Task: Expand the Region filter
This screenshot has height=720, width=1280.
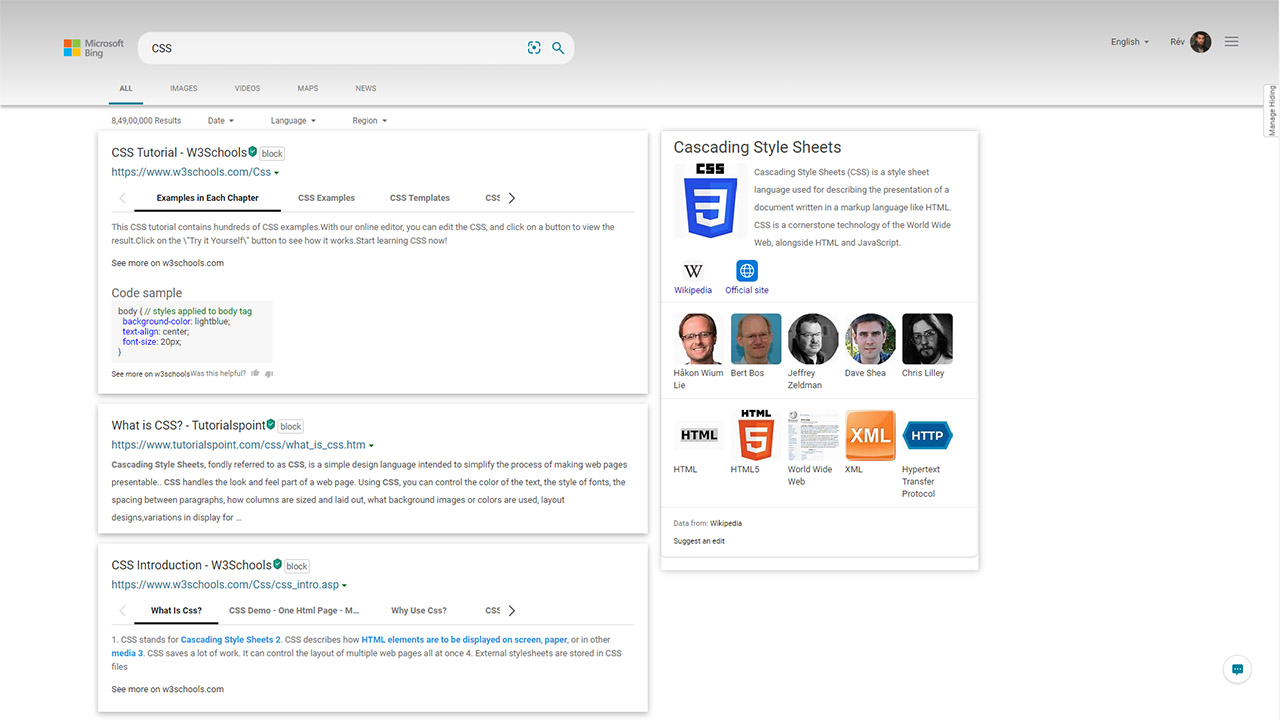Action: click(369, 120)
